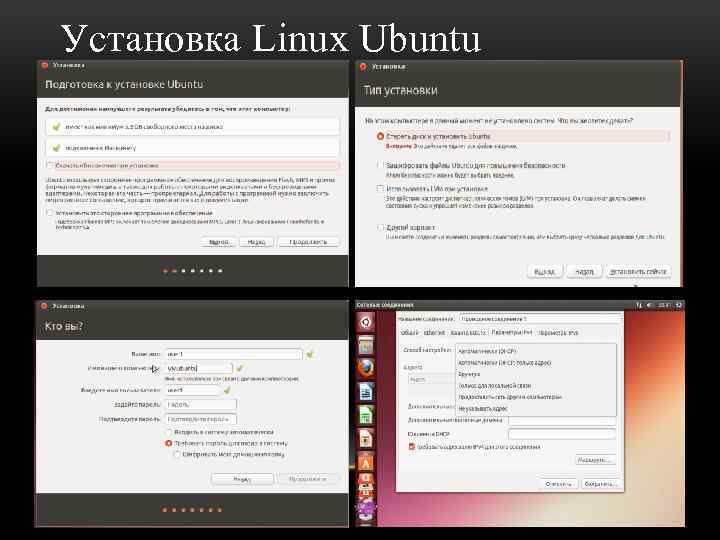This screenshot has height=540, width=720.
Task: Switch to the 'Параметры IPv6' tab
Action: click(558, 332)
